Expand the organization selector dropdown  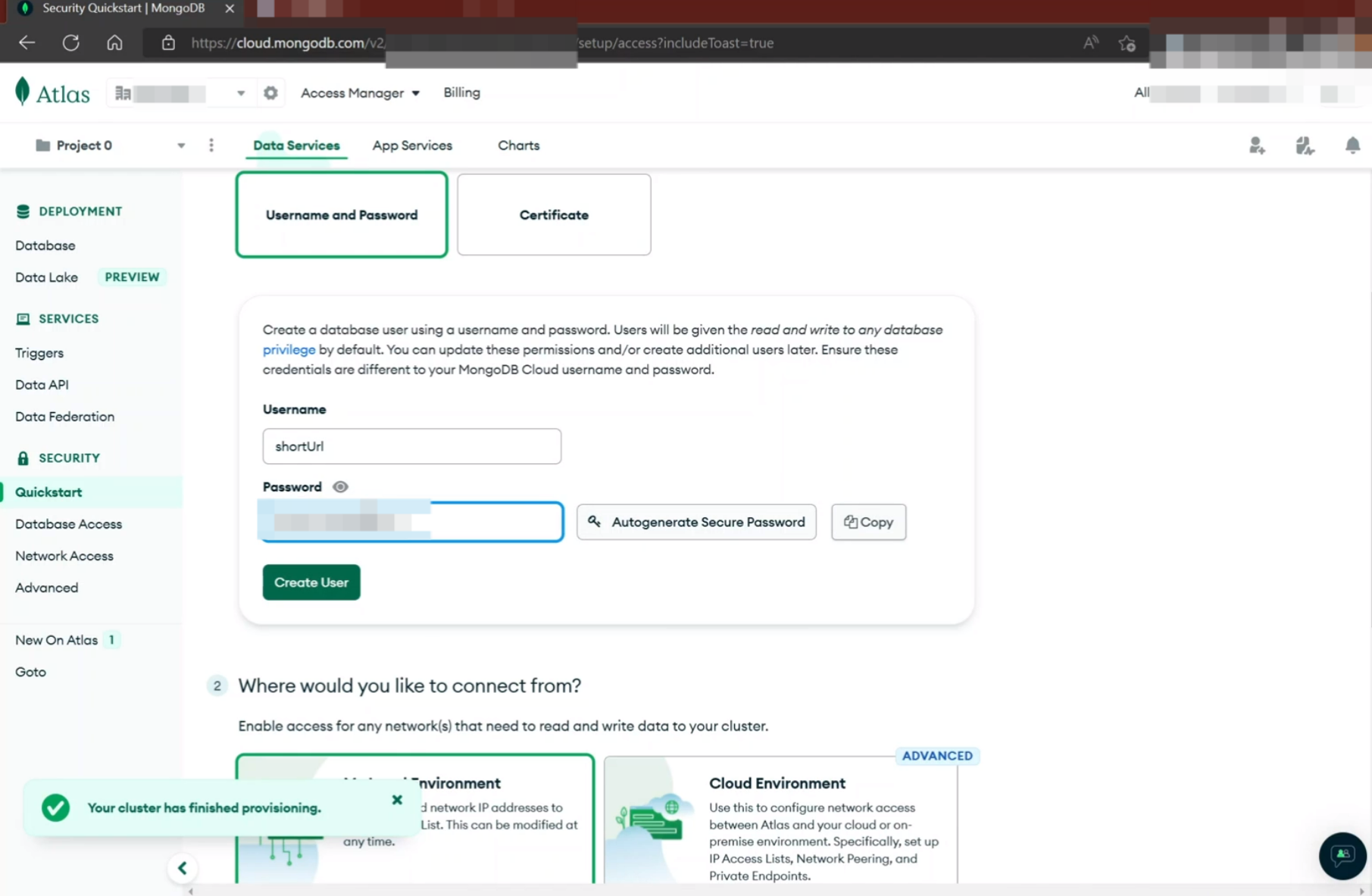point(240,93)
